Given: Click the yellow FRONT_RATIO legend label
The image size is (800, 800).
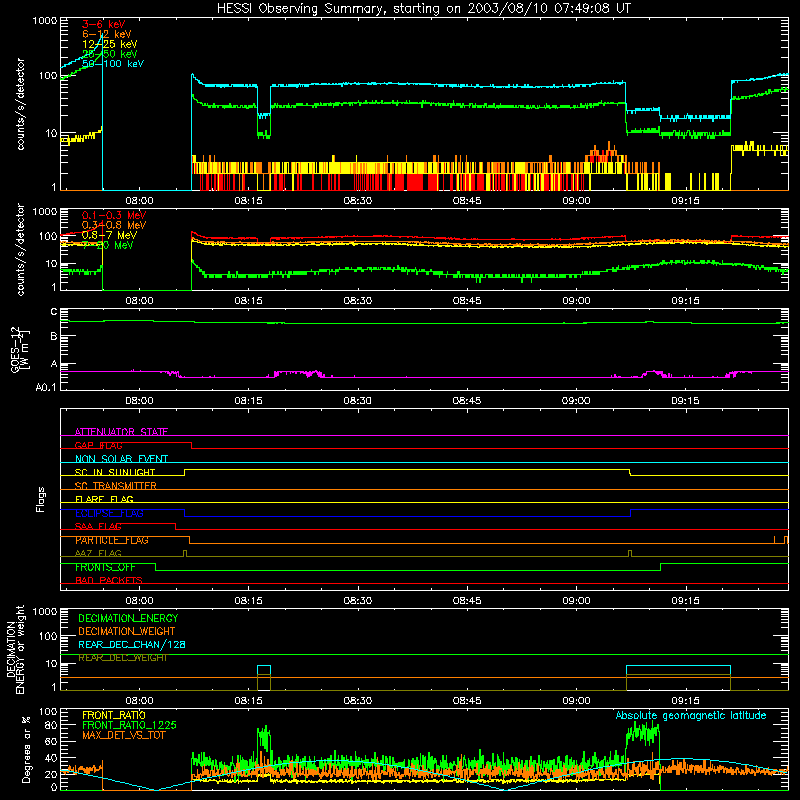Looking at the screenshot, I should click(114, 715).
